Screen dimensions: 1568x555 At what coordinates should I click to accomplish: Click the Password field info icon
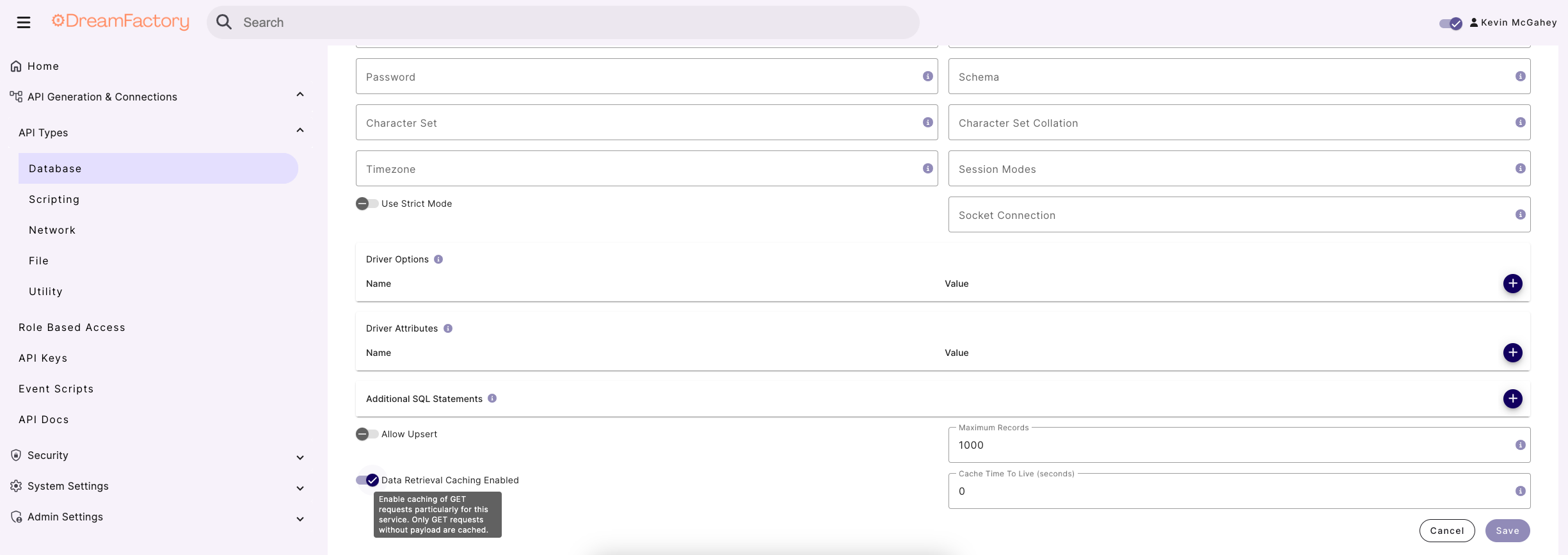pos(927,77)
